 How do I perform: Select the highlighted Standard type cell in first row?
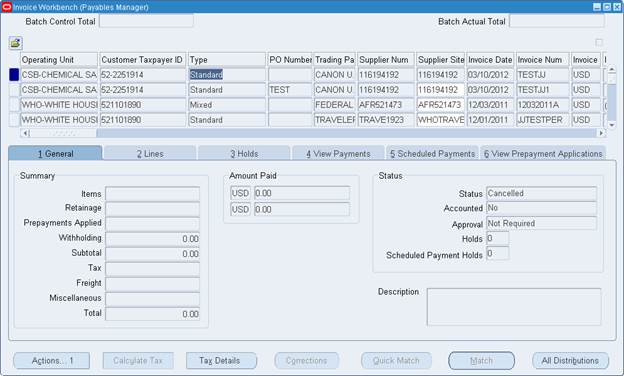click(227, 75)
